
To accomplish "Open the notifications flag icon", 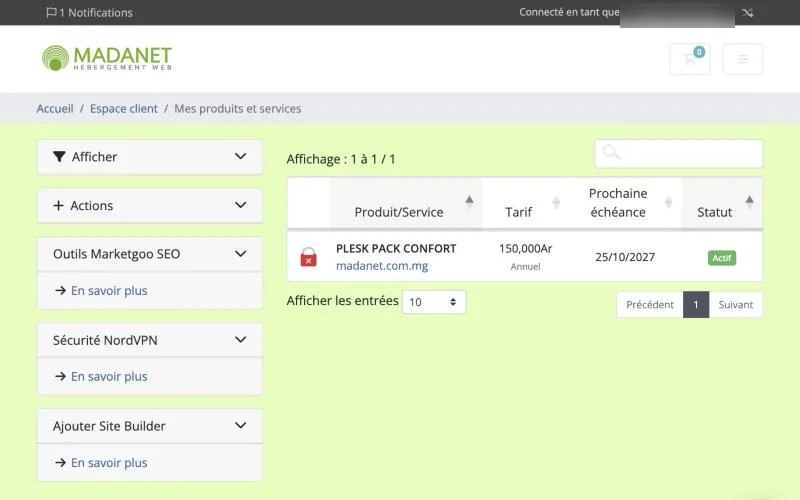I will [51, 12].
